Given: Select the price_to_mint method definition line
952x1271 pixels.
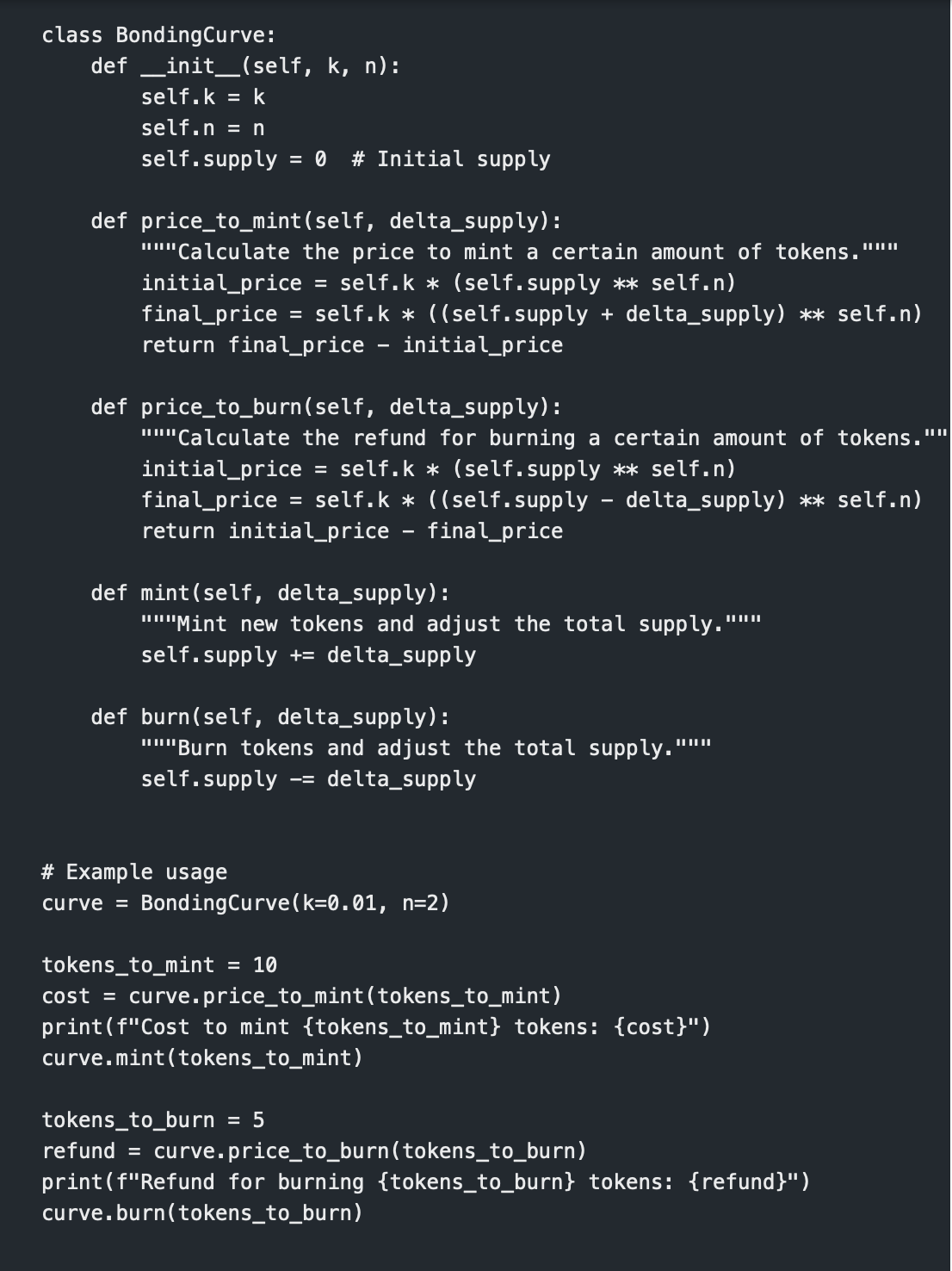Looking at the screenshot, I should [326, 221].
